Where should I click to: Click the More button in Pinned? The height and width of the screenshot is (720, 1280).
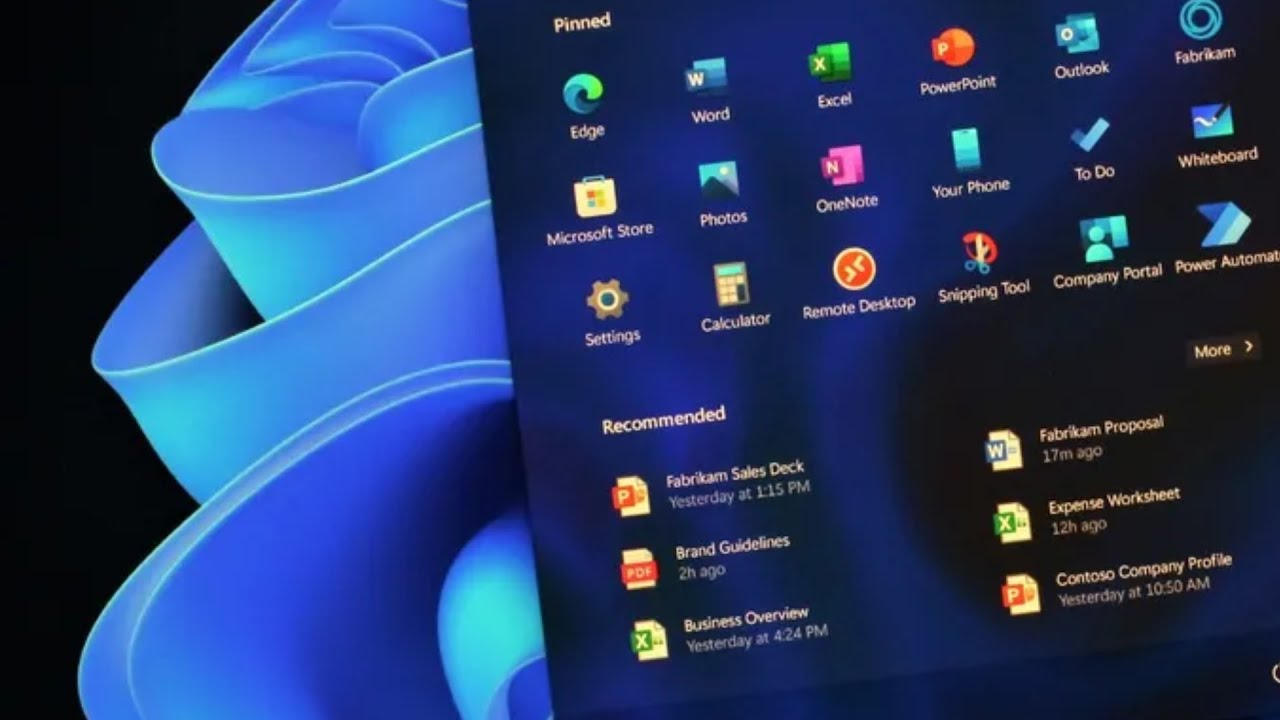point(1223,349)
